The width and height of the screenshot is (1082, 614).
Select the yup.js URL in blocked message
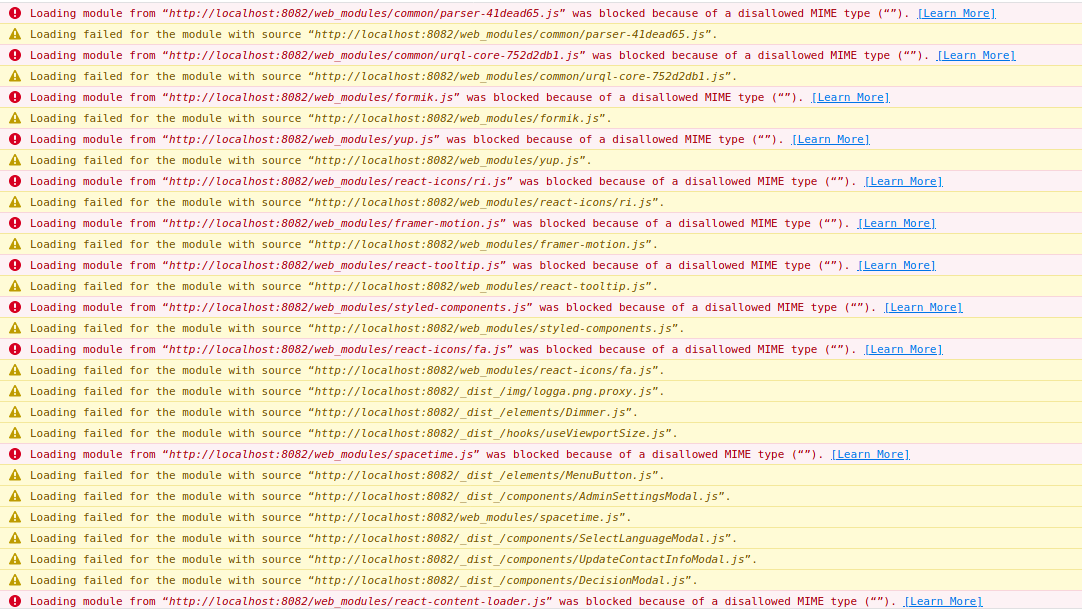point(301,139)
